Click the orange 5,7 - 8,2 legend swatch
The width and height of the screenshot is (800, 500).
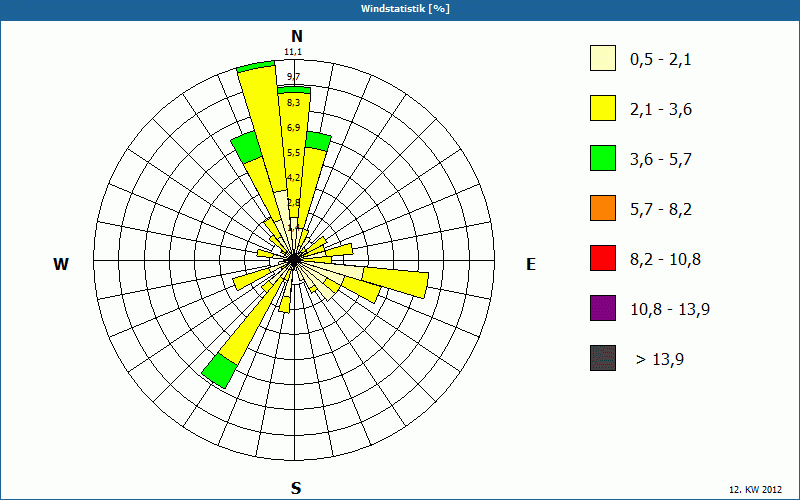[603, 208]
